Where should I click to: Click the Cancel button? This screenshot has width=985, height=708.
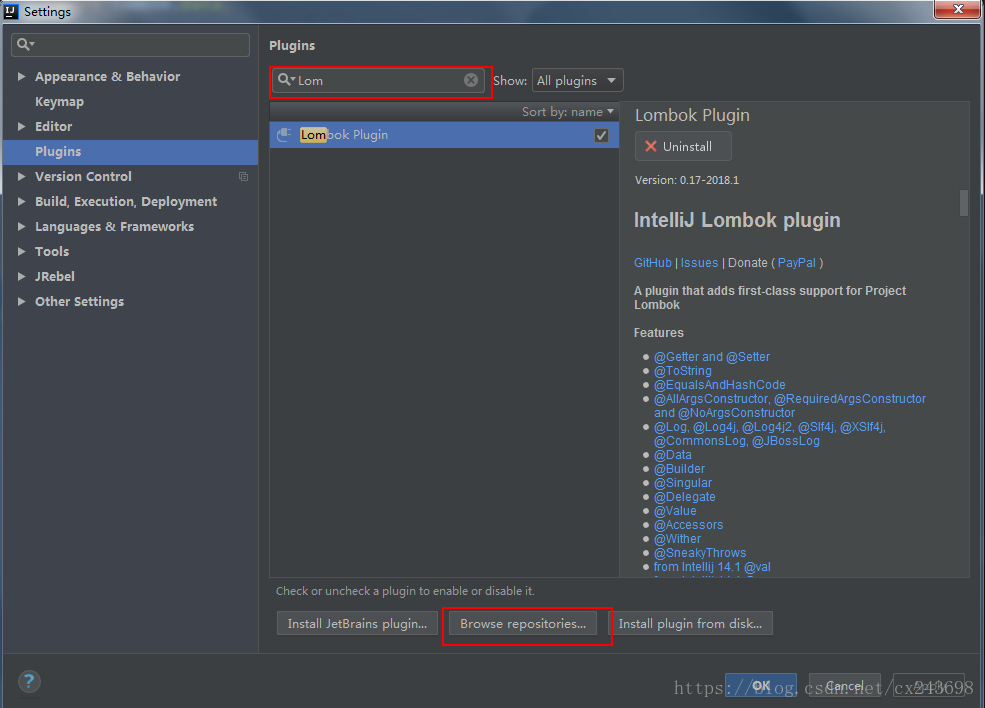[x=844, y=685]
